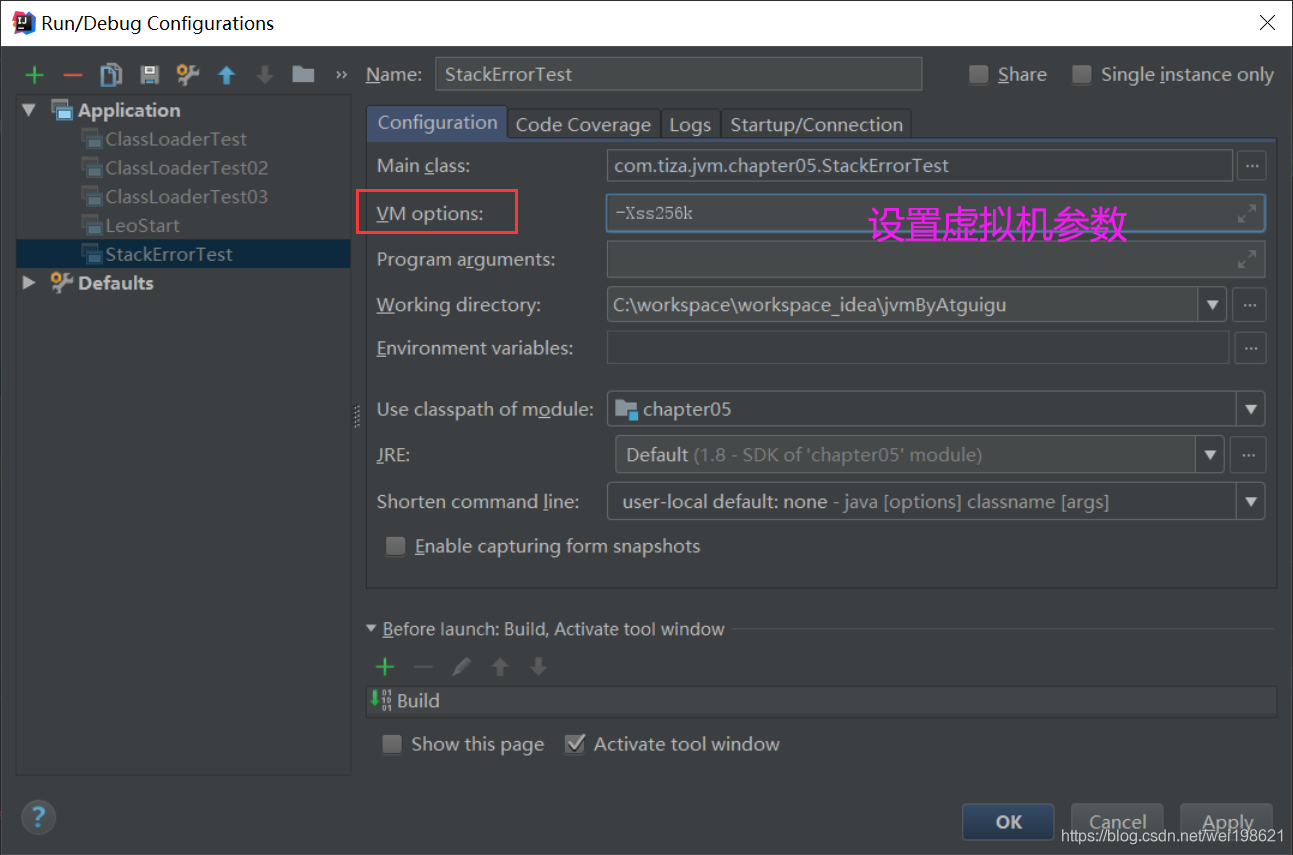1293x855 pixels.
Task: Add a Before launch task
Action: pyautogui.click(x=385, y=667)
